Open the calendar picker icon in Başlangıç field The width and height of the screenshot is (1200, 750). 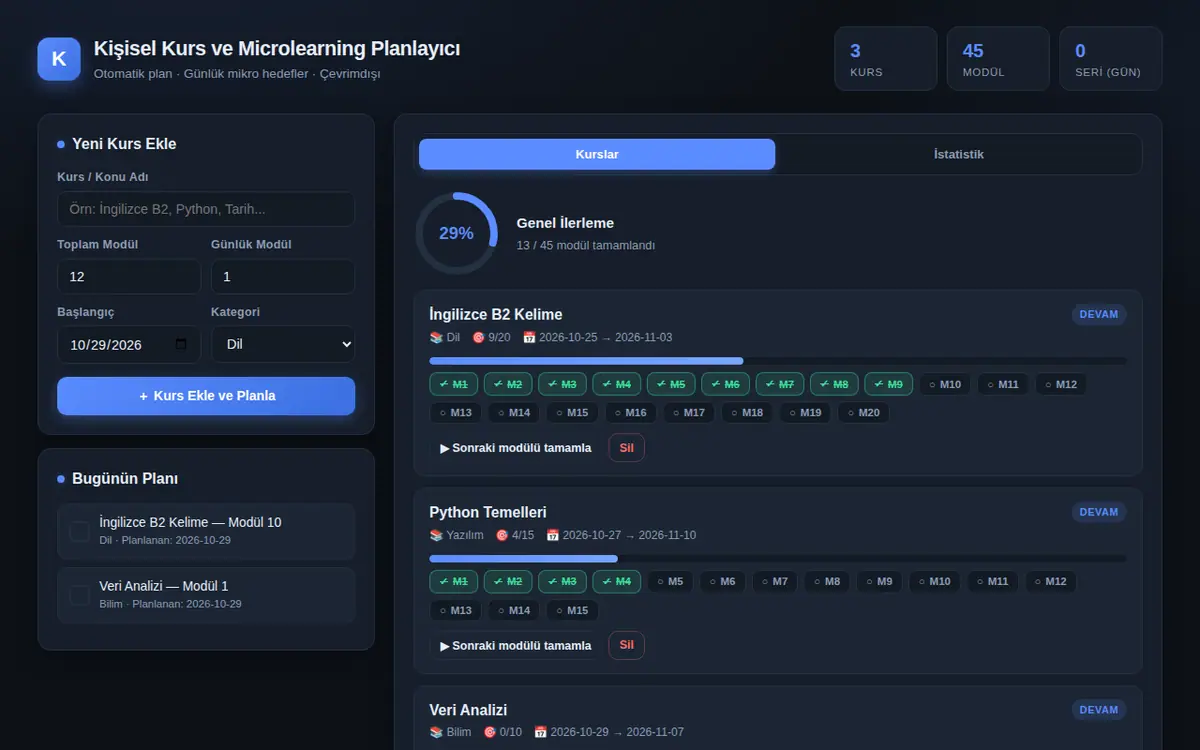(181, 344)
